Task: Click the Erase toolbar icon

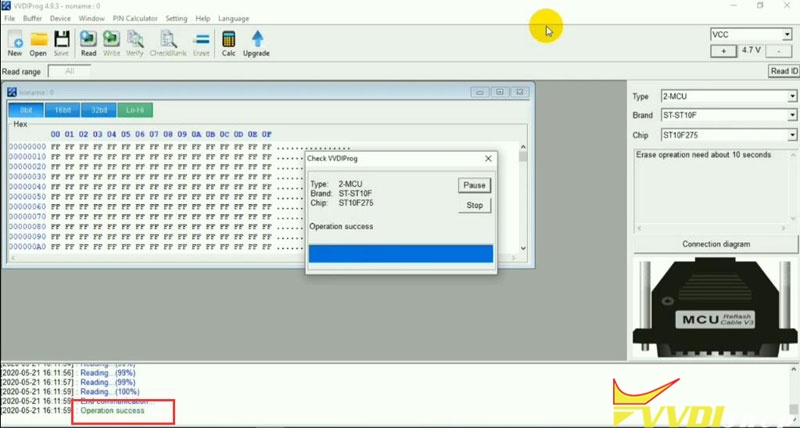Action: 202,43
